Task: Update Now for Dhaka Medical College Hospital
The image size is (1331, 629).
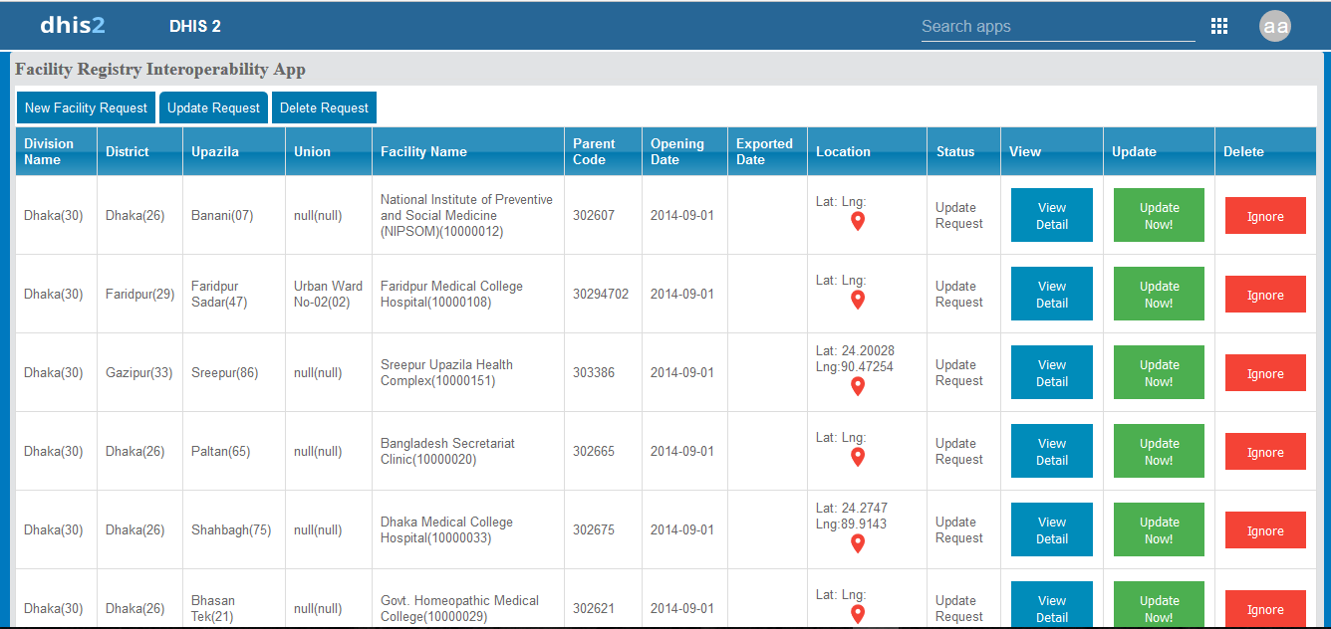Action: 1159,530
